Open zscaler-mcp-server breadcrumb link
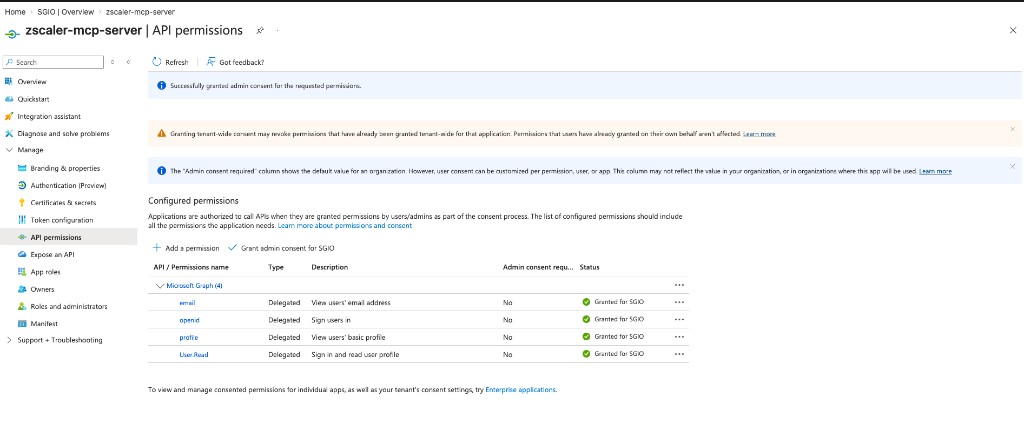The image size is (1024, 431). 140,12
